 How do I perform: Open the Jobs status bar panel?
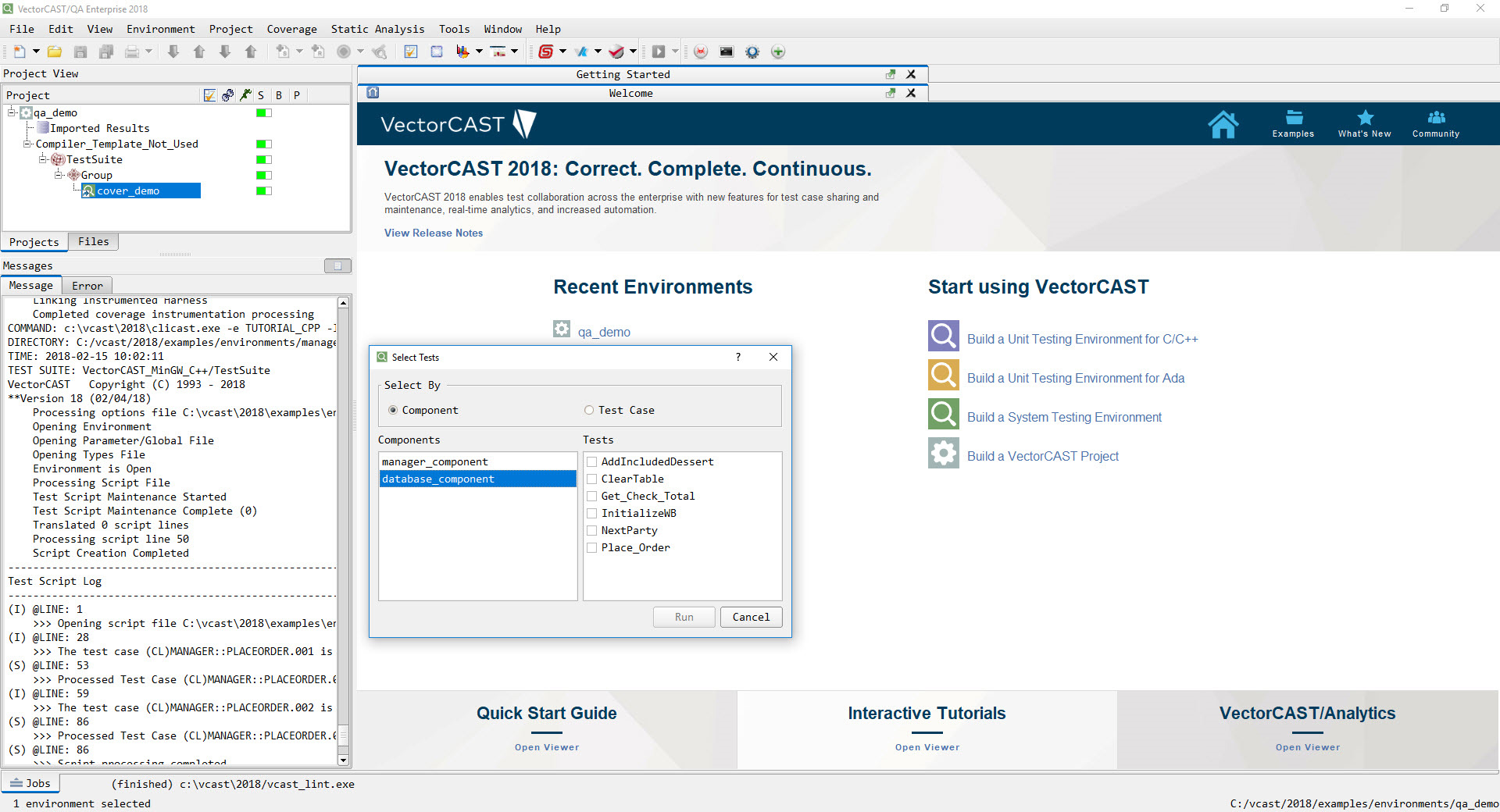(30, 783)
